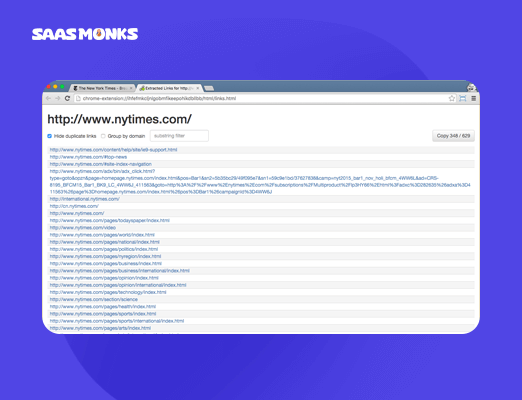Viewport: 522px width, 400px height.
Task: Open the pages/nyregion/index.html link
Action: pyautogui.click(x=105, y=256)
